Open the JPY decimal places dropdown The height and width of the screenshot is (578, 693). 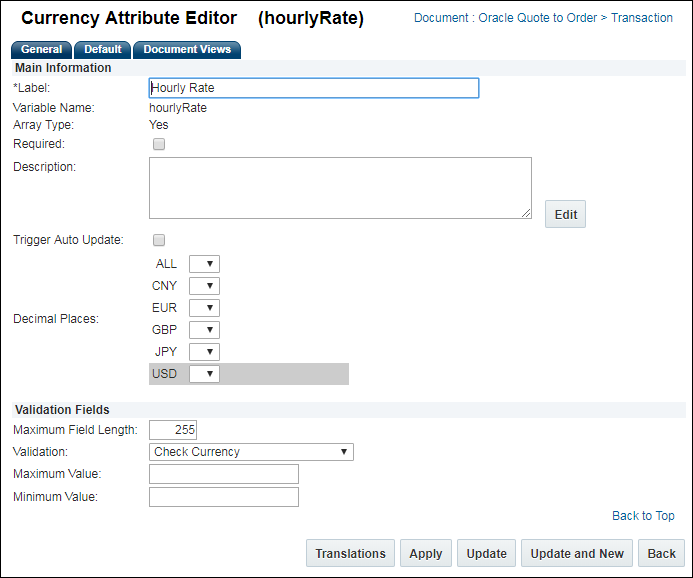pos(204,352)
